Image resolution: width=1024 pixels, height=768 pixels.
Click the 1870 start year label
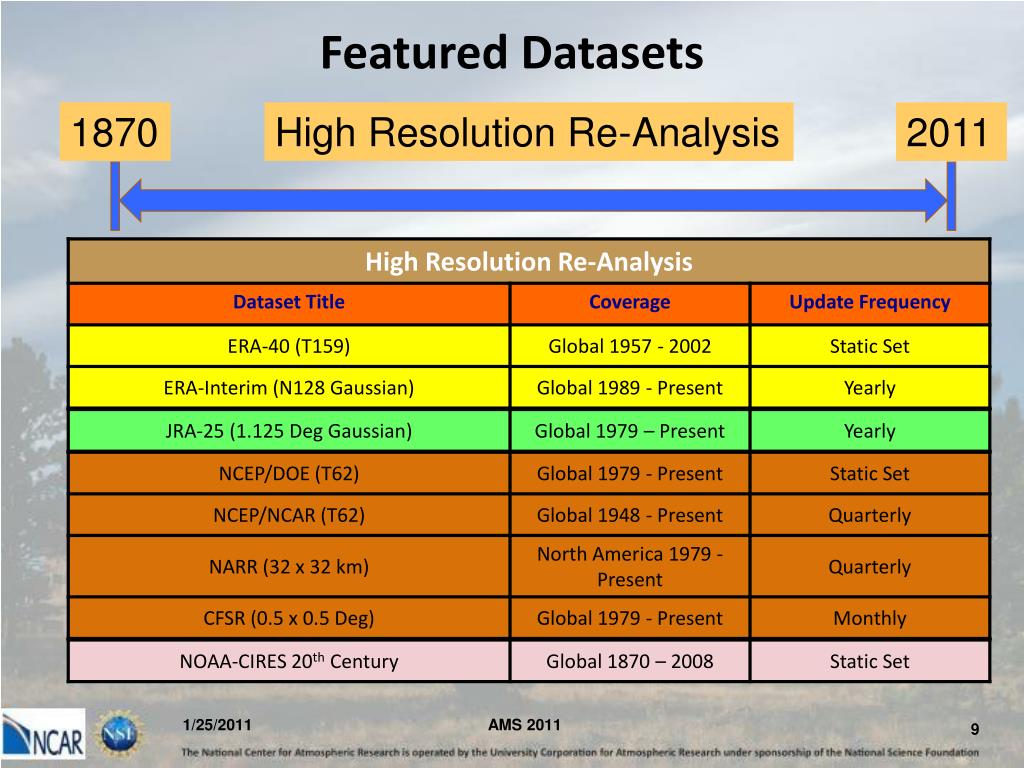tap(115, 132)
